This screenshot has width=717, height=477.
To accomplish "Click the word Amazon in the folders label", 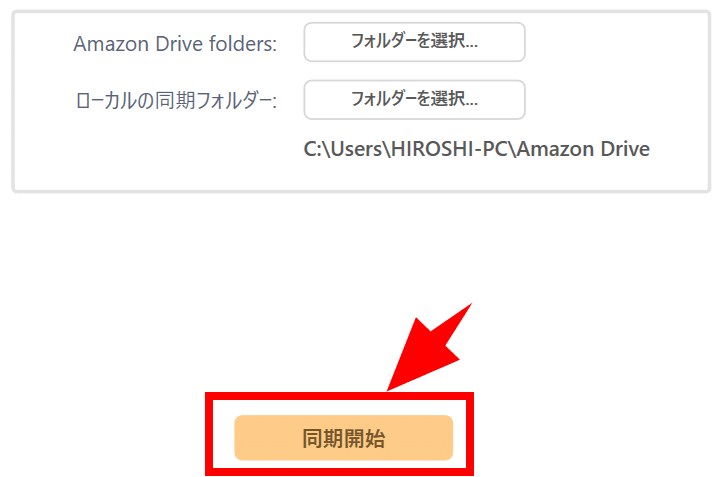I will pos(111,44).
